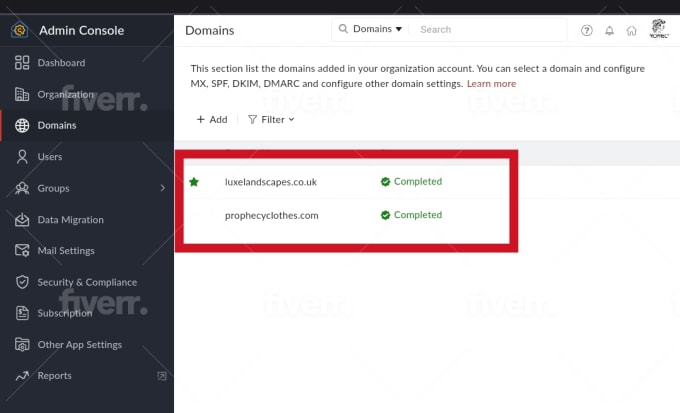Click Completed status for luxelandscapes.co.uk
Viewport: 680px width, 413px height.
click(x=418, y=181)
